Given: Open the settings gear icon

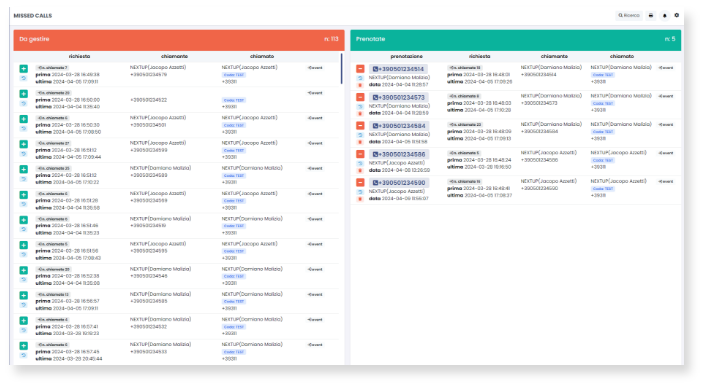Looking at the screenshot, I should (677, 15).
